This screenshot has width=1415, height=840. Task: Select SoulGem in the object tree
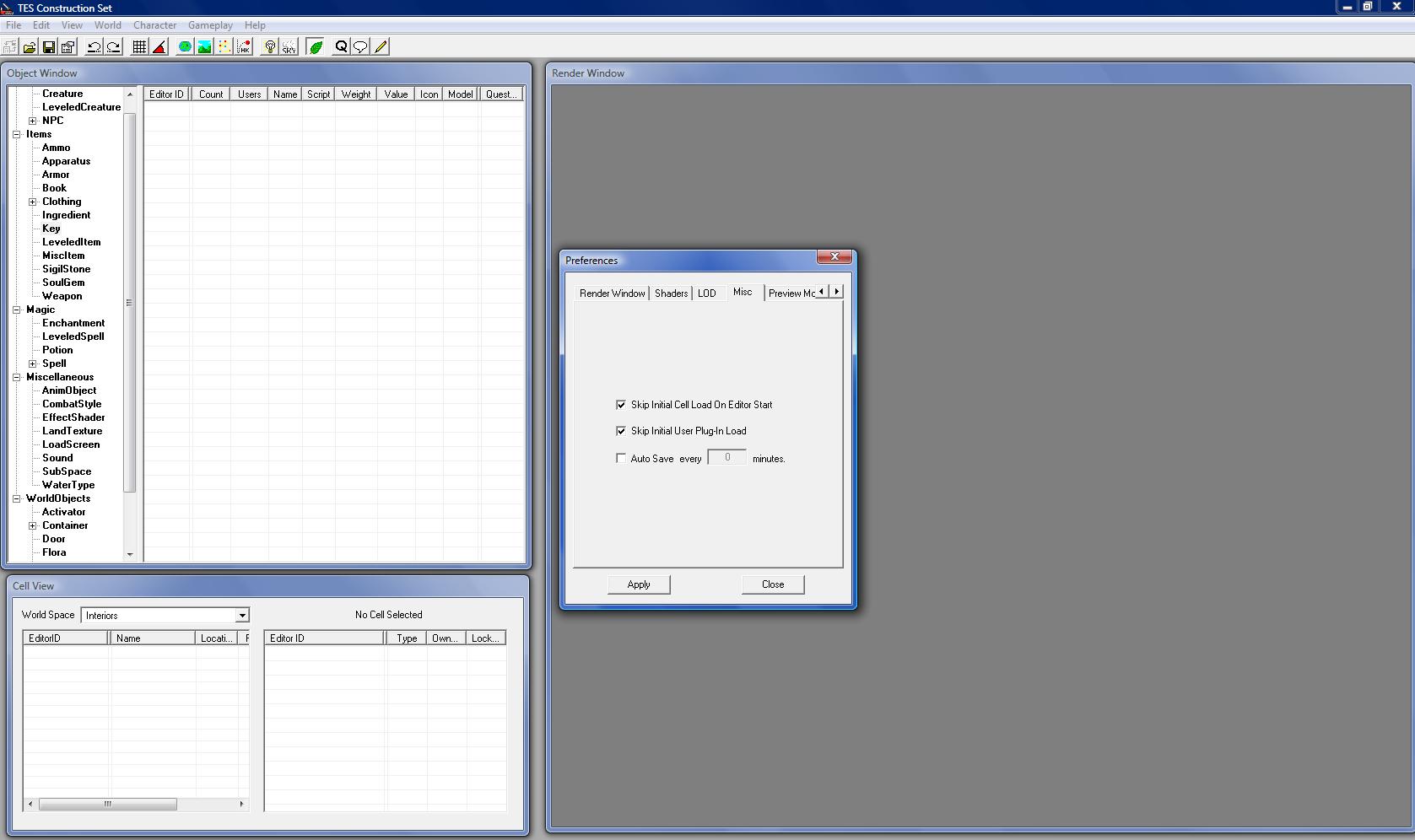pos(63,283)
